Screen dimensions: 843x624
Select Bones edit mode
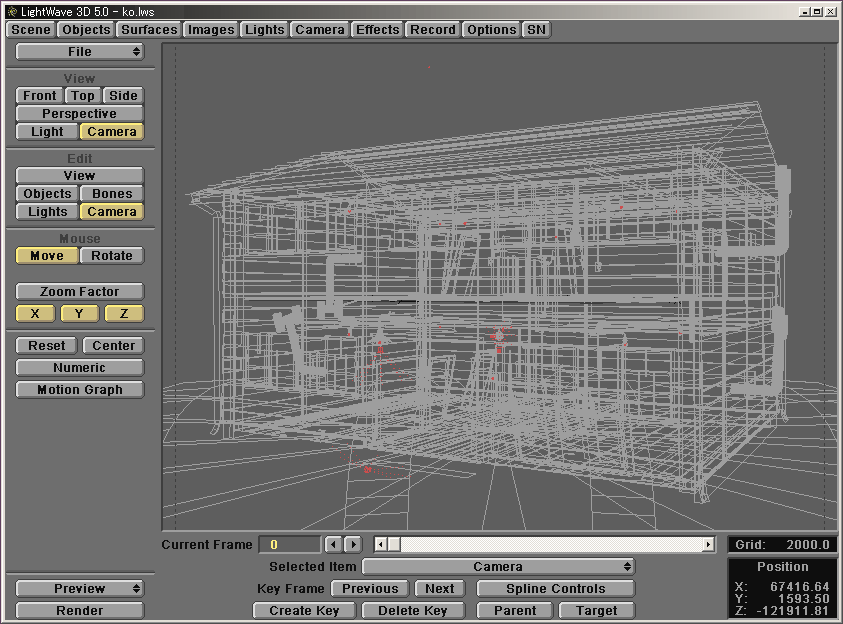[x=112, y=194]
